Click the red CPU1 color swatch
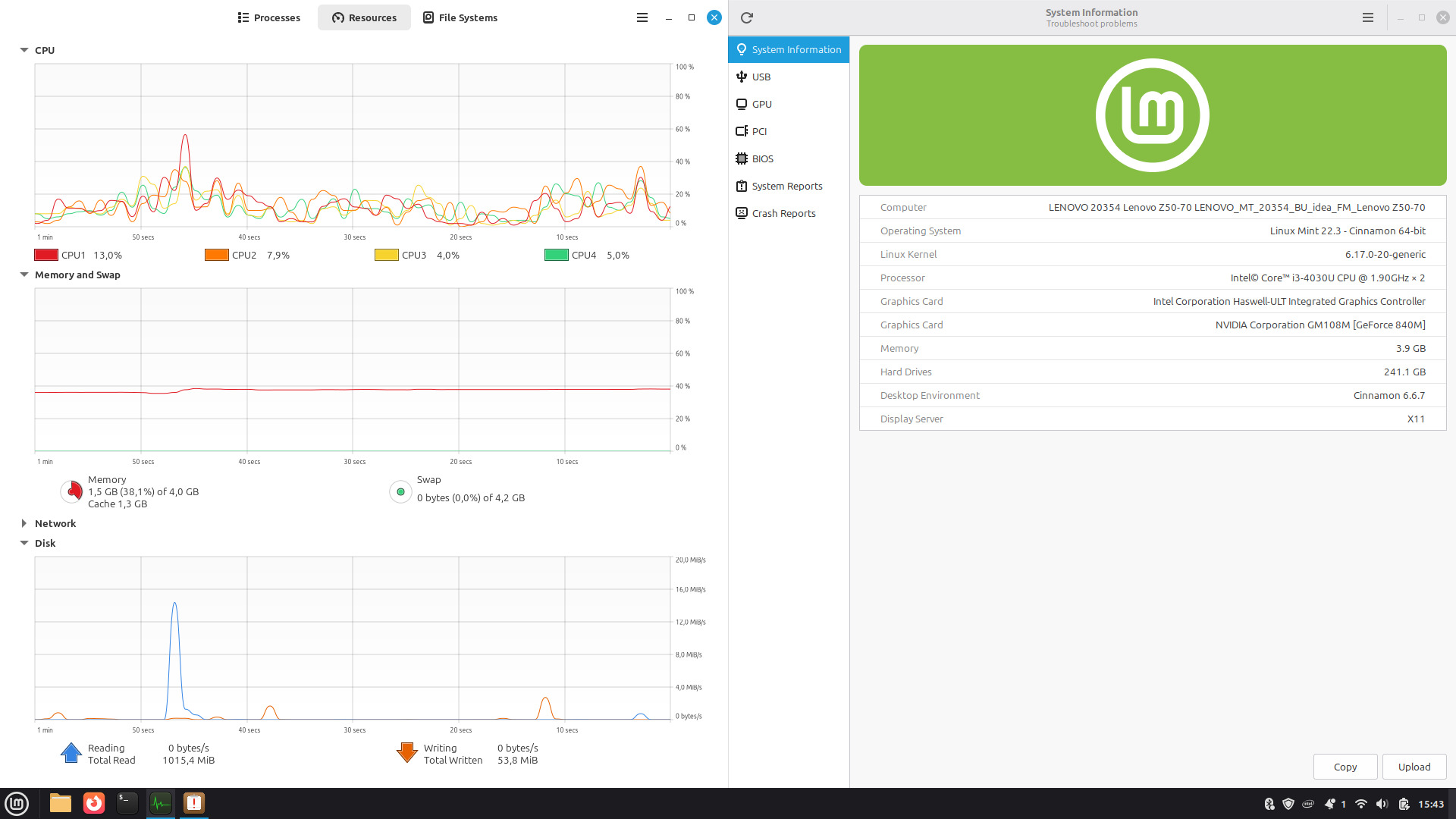The width and height of the screenshot is (1456, 819). point(46,255)
